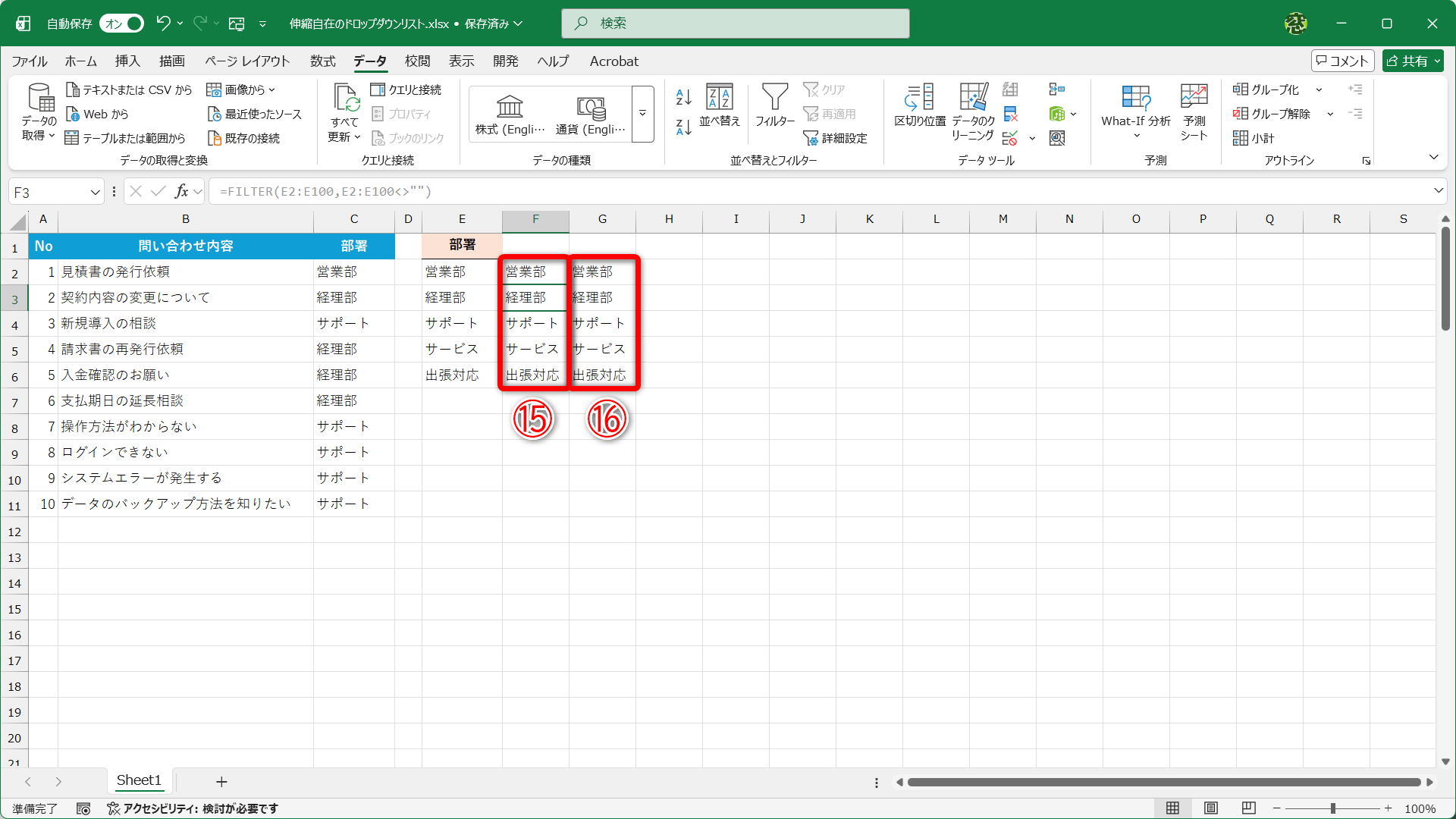Open the Formulas (数式) ribbon tab
Image resolution: width=1456 pixels, height=819 pixels.
(x=322, y=61)
